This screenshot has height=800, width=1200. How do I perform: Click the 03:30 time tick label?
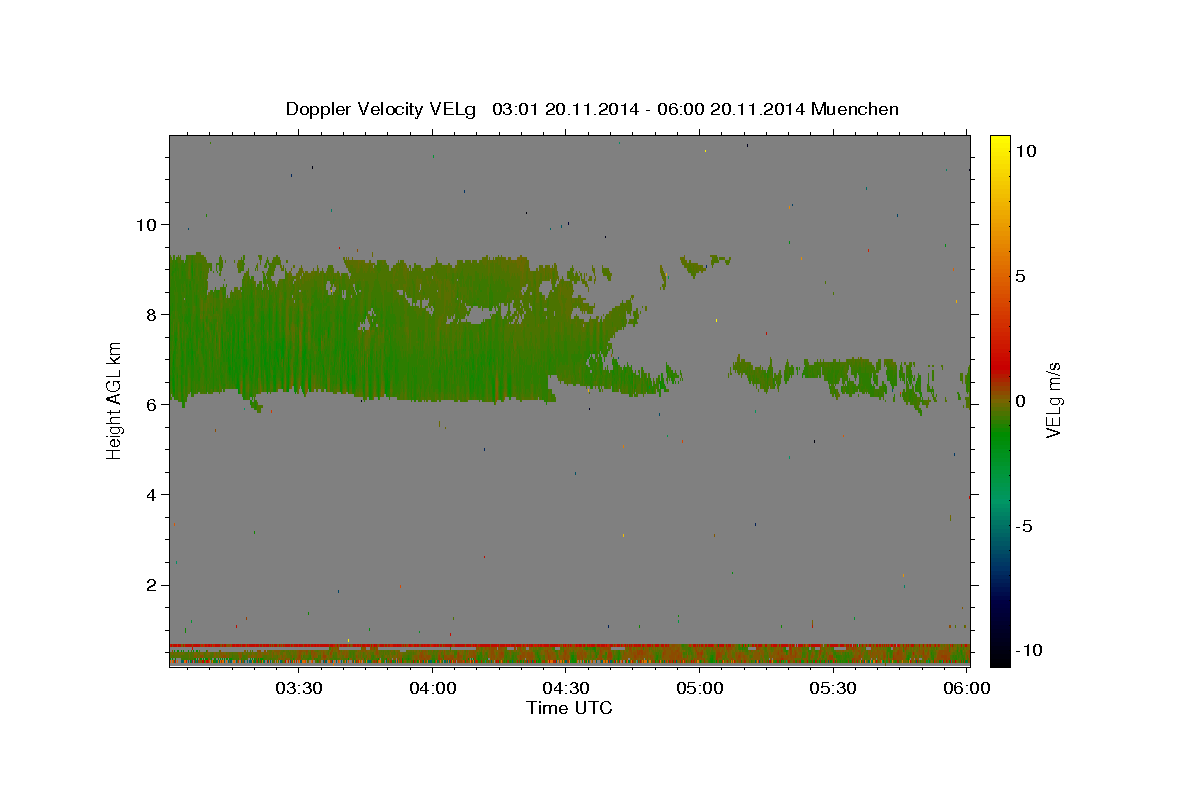pyautogui.click(x=298, y=688)
